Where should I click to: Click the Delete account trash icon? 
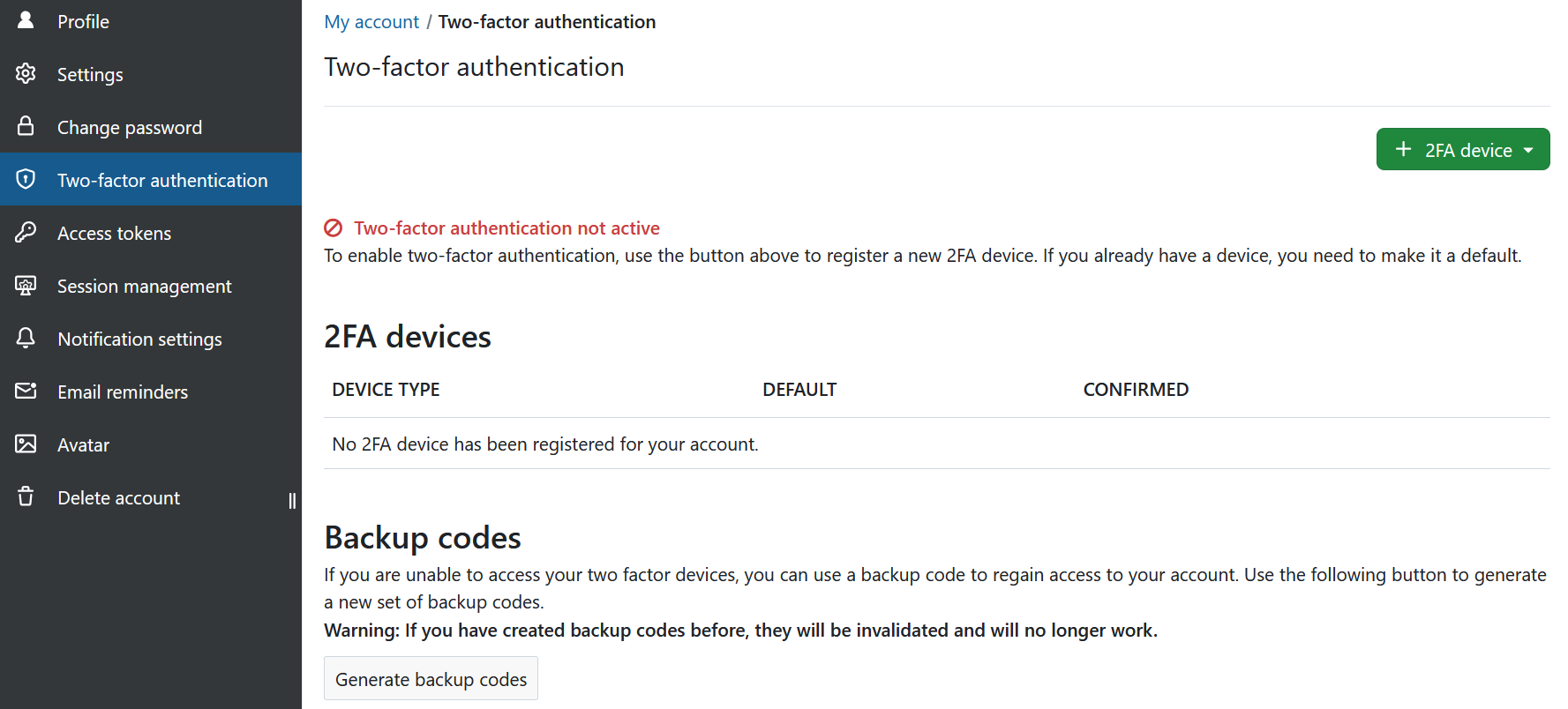[x=26, y=496]
